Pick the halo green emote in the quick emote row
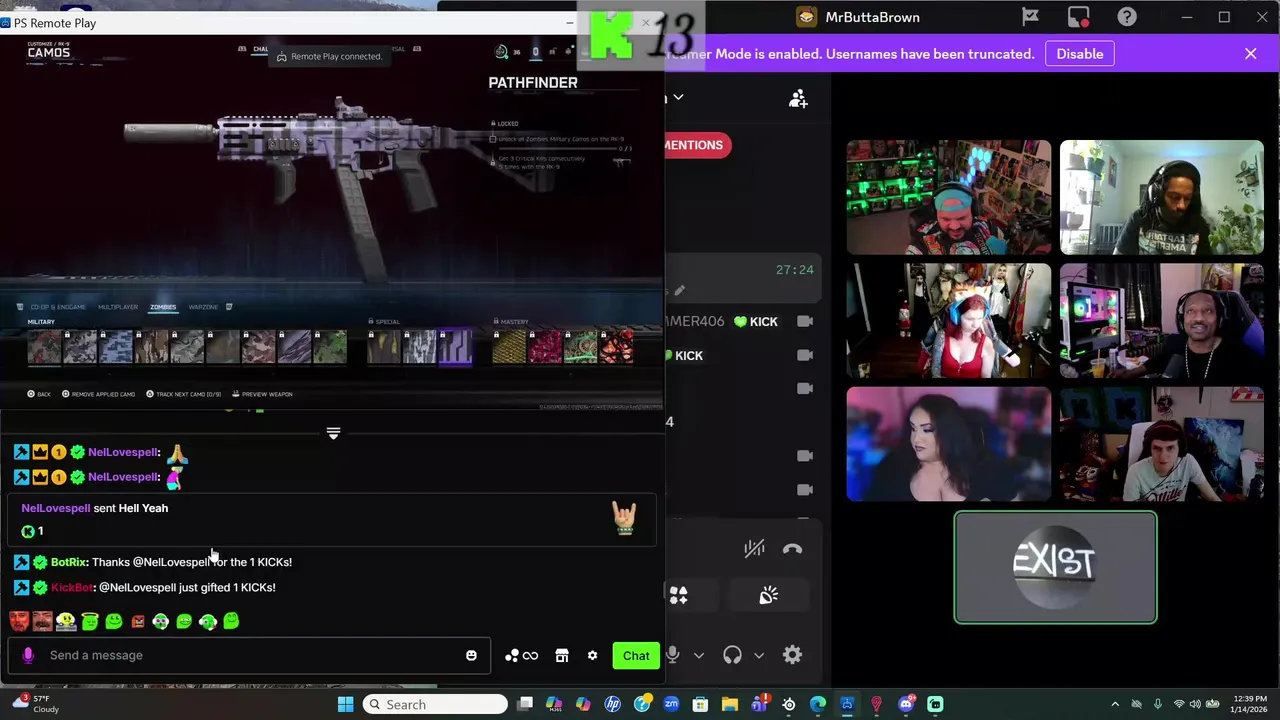 (90, 622)
